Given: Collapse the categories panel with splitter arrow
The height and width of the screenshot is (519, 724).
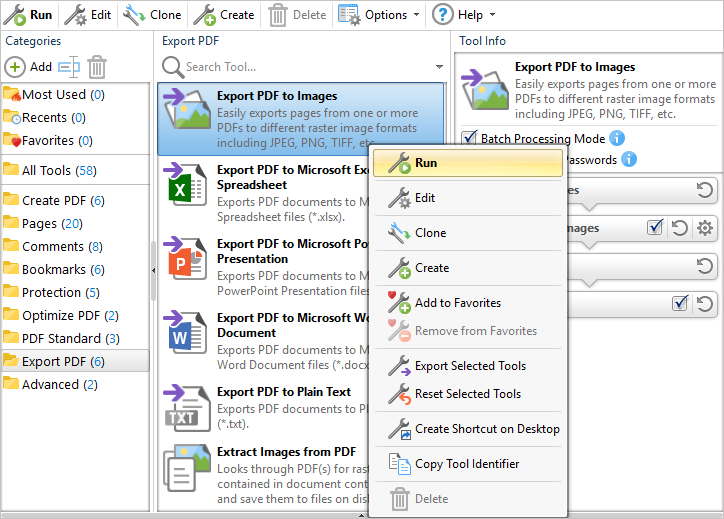Looking at the screenshot, I should tap(153, 271).
